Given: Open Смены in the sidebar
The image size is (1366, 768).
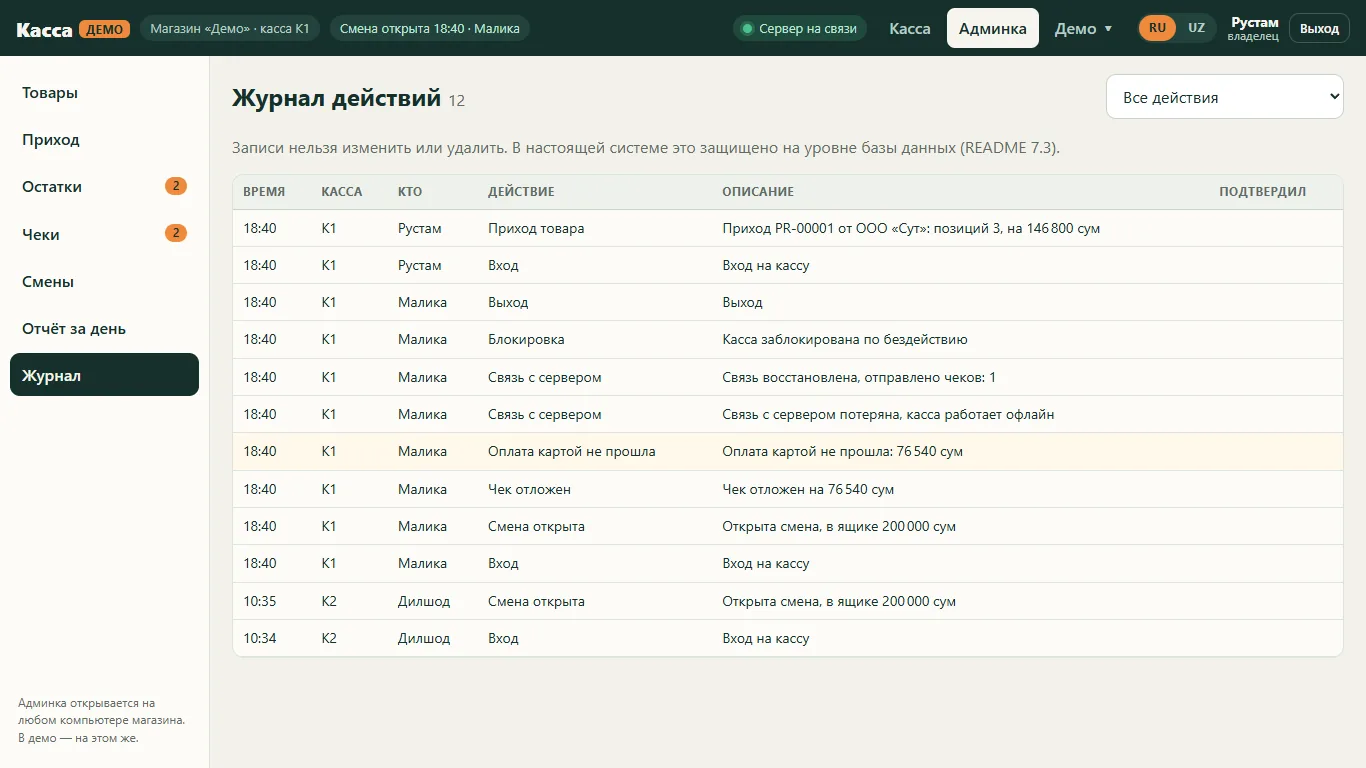Looking at the screenshot, I should (x=104, y=282).
